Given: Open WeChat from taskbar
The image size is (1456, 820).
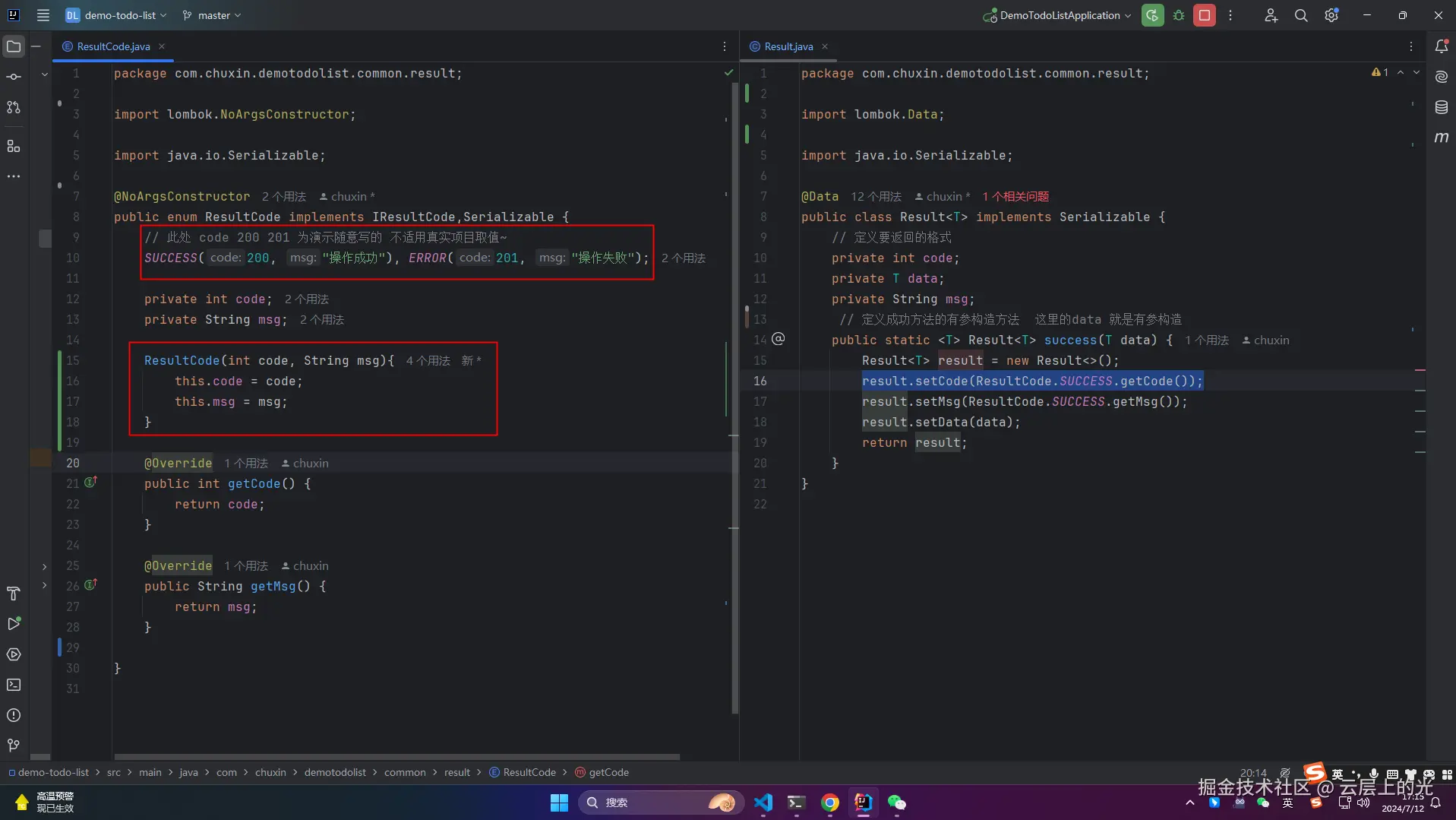Looking at the screenshot, I should [x=897, y=803].
